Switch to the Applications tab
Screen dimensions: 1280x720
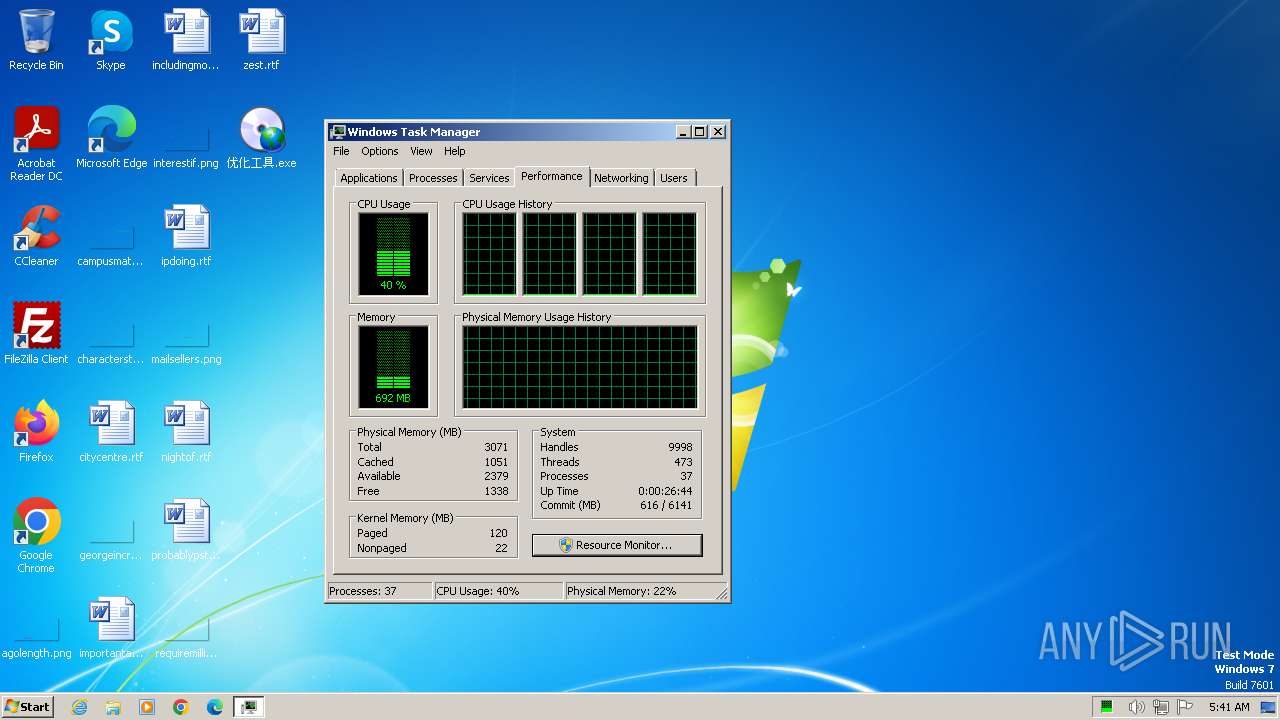(369, 178)
